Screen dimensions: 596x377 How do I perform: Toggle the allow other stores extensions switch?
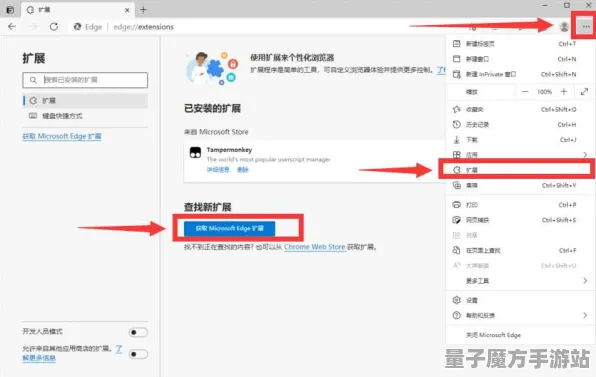tap(138, 354)
